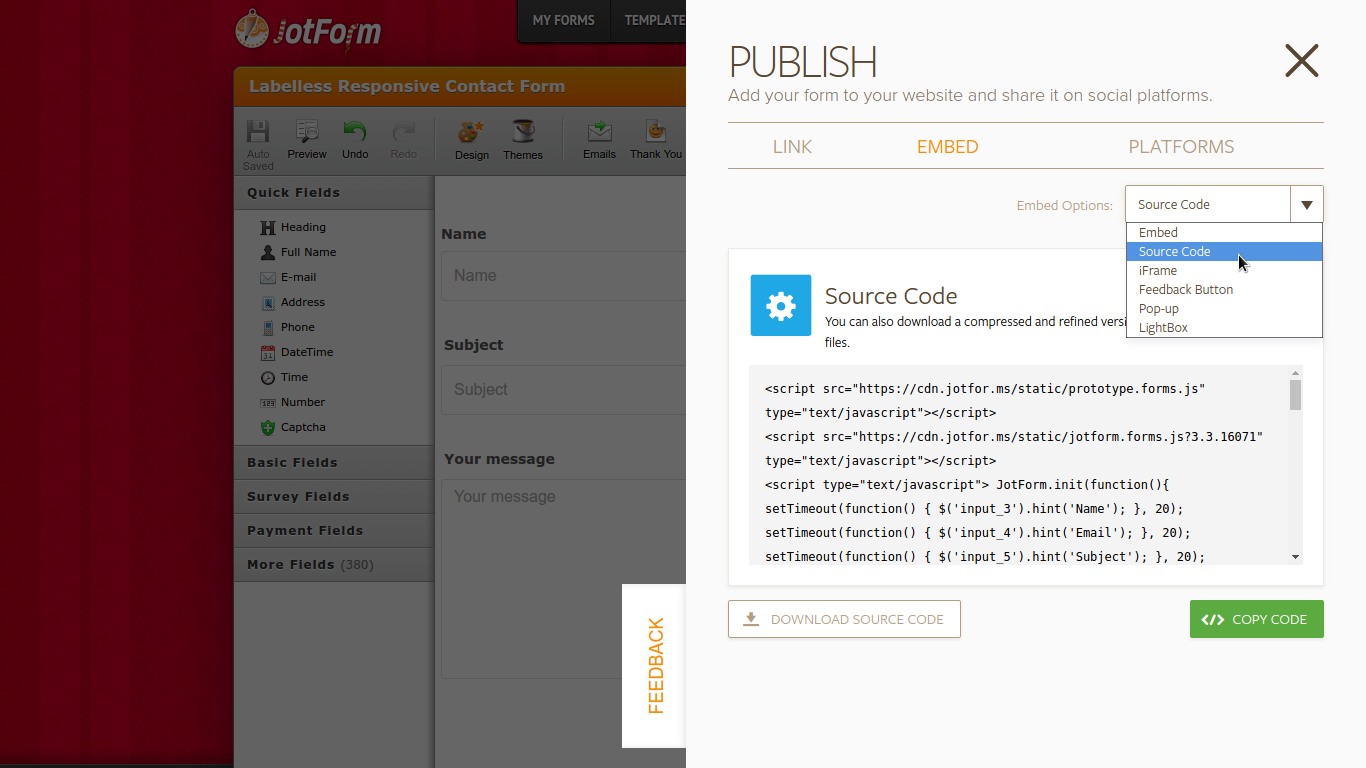Close the Publish panel with X
This screenshot has width=1366, height=768.
1302,61
